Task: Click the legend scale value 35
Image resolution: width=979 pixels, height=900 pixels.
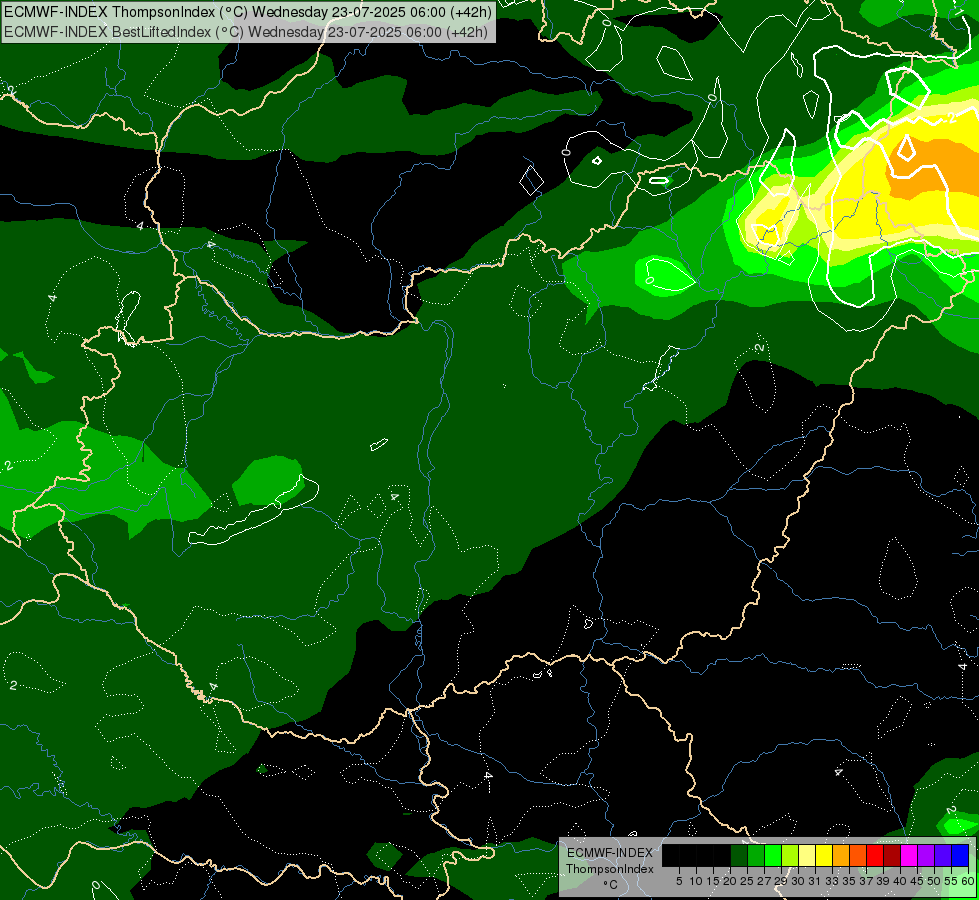Action: (x=849, y=881)
